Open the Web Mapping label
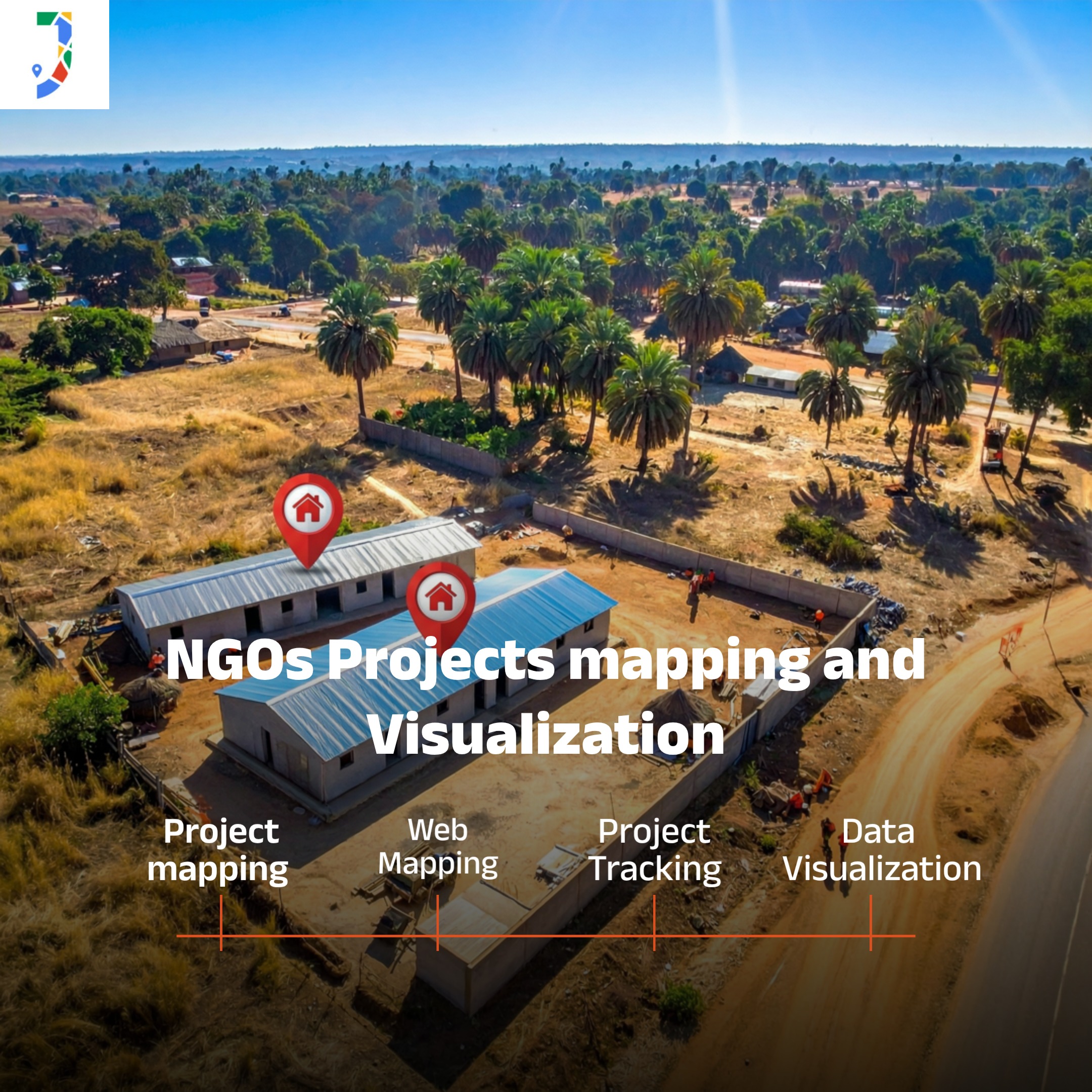This screenshot has height=1092, width=1092. coord(438,847)
